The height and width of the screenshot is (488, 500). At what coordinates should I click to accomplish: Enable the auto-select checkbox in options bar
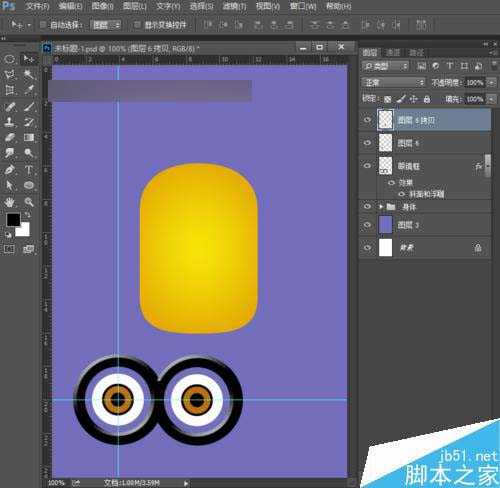pos(43,25)
